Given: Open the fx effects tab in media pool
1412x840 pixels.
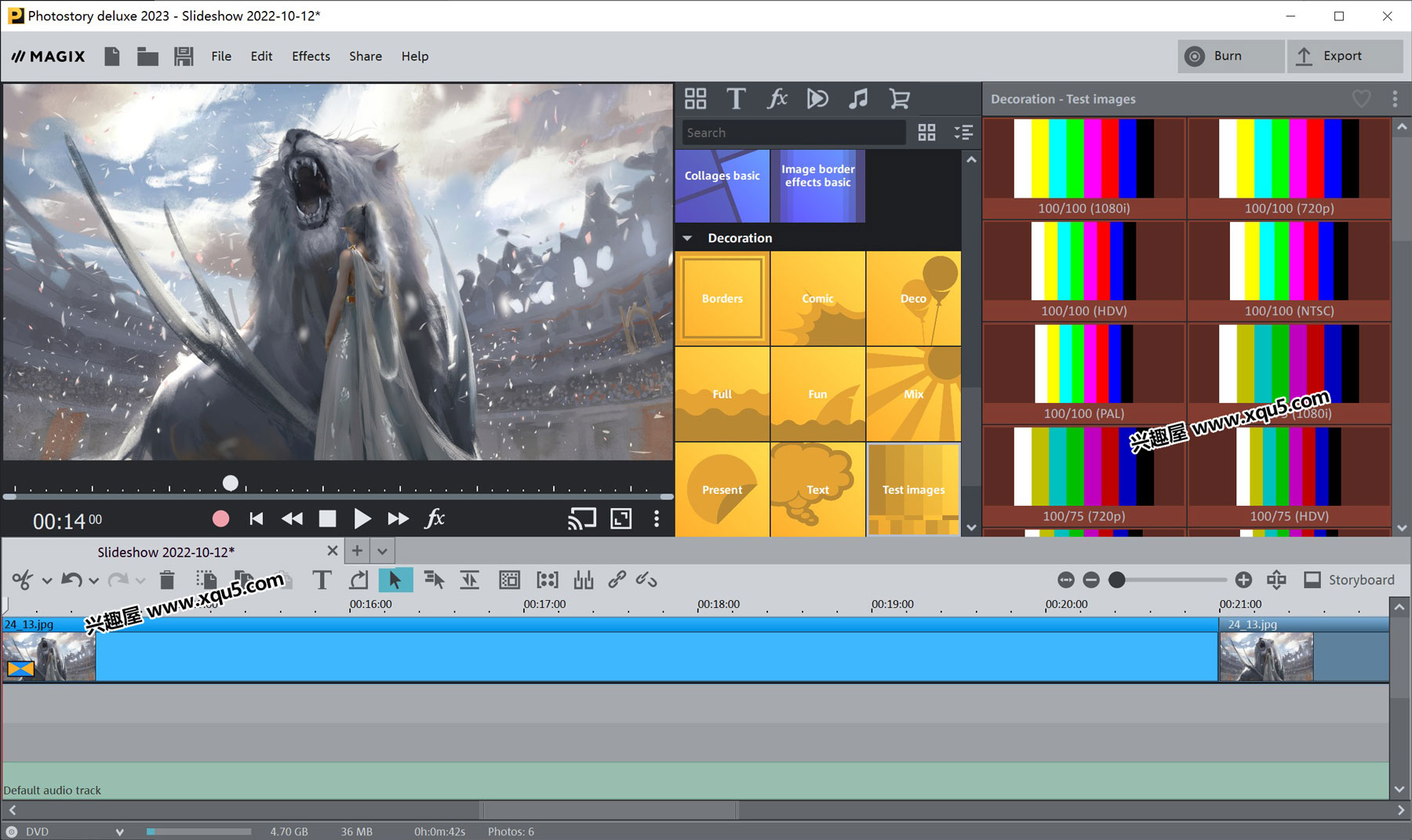Looking at the screenshot, I should [x=777, y=99].
